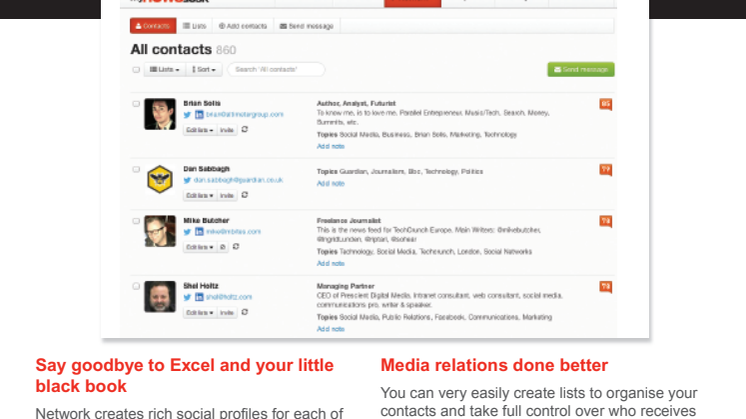Viewport: 746px width, 419px height.
Task: Tick the select-all contacts checkbox
Action: point(136,69)
